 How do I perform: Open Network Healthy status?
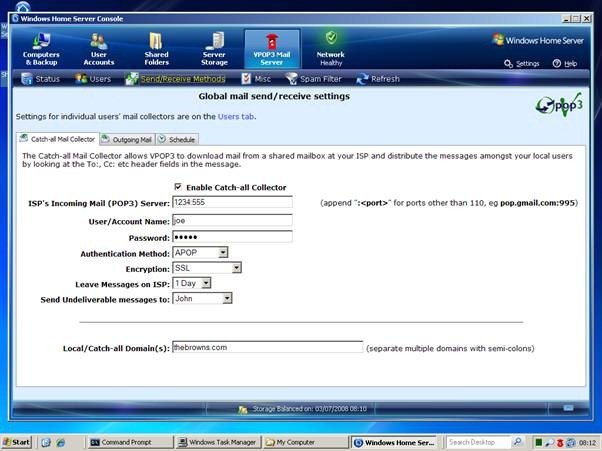(x=331, y=49)
